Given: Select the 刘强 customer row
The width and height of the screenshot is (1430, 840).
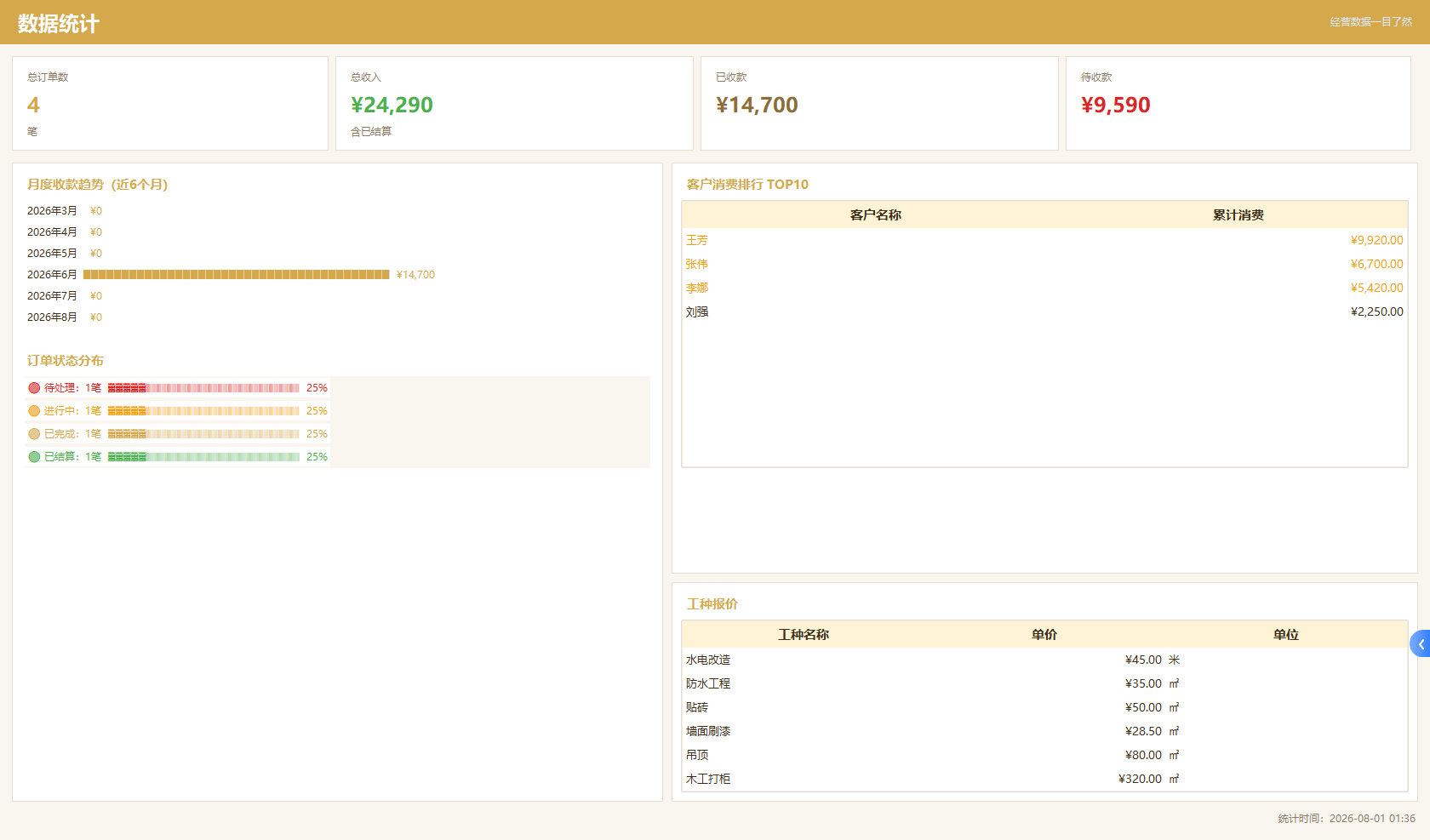Looking at the screenshot, I should click(x=1044, y=311).
